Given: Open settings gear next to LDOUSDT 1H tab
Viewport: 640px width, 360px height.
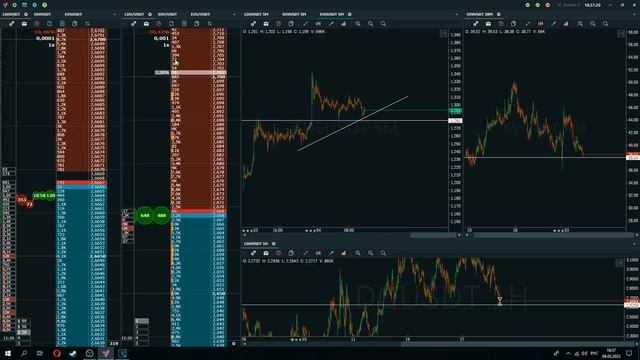Looking at the screenshot, I should pos(273,244).
